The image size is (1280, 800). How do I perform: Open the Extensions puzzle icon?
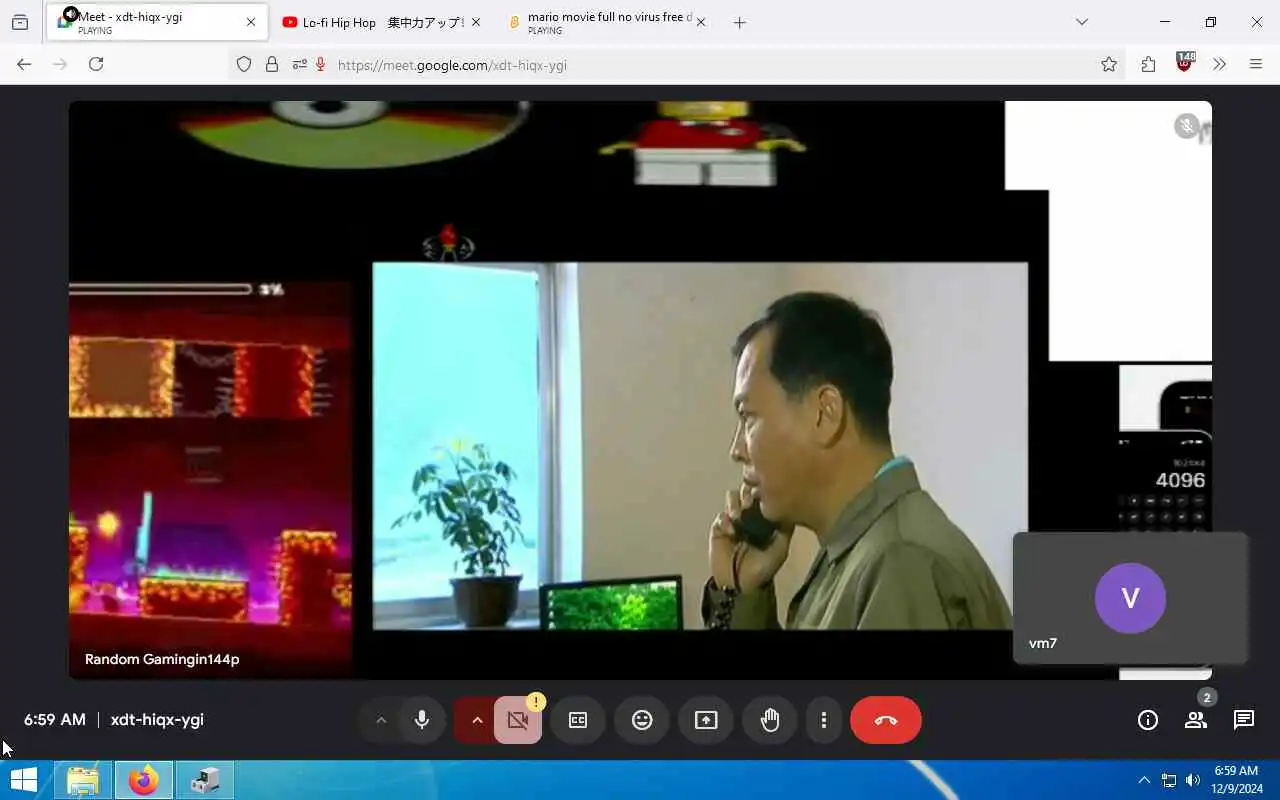(x=1148, y=64)
